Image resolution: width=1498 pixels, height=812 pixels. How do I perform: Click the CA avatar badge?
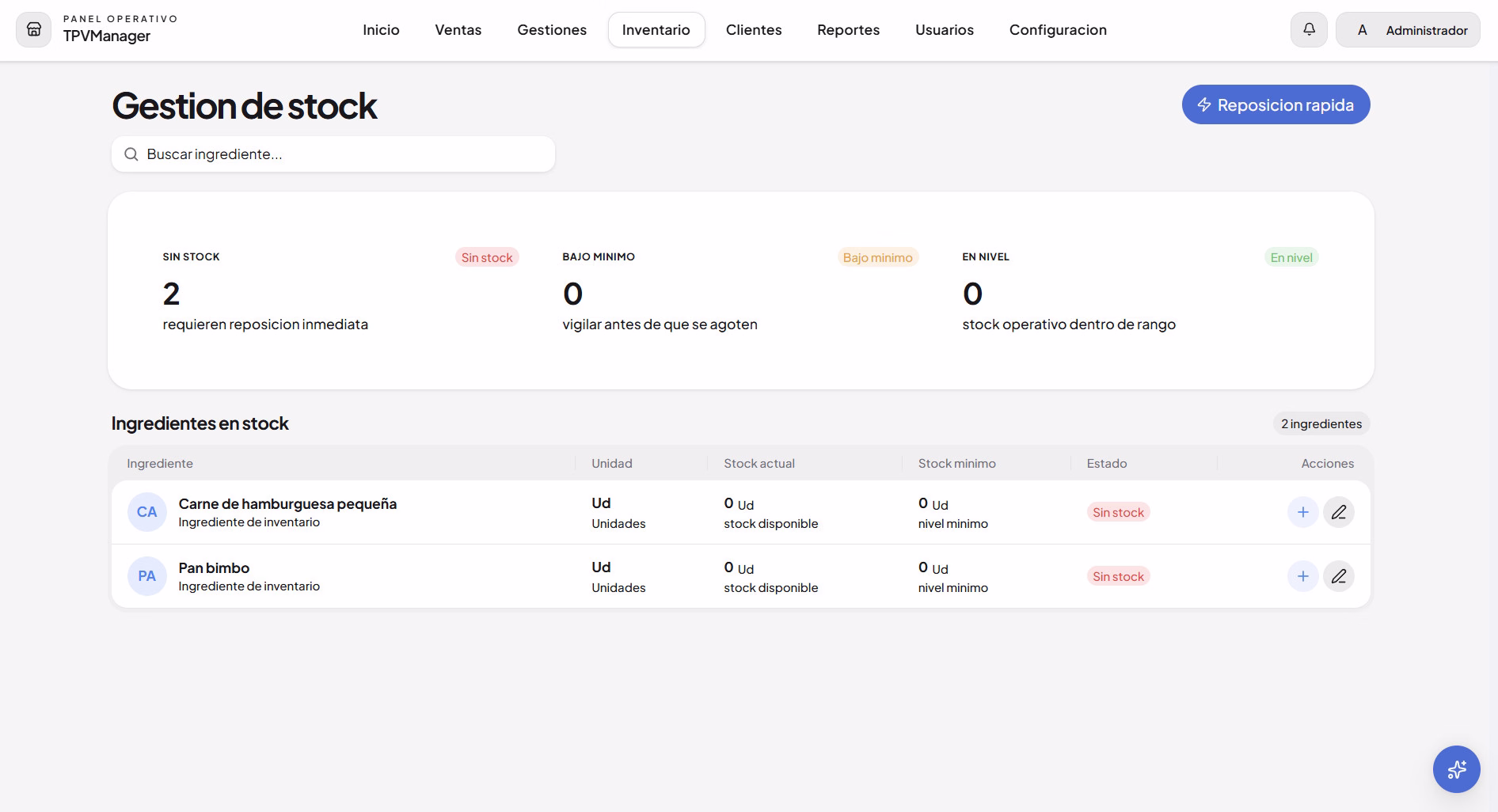click(x=147, y=512)
